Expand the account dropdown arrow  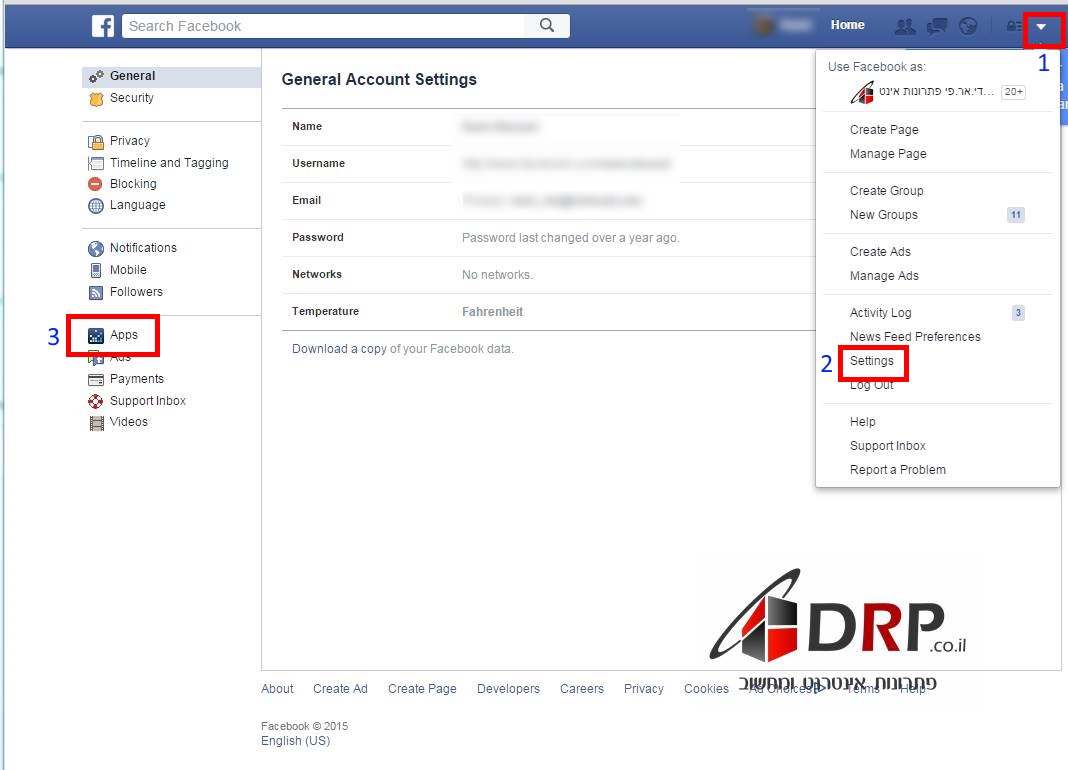coord(1041,27)
